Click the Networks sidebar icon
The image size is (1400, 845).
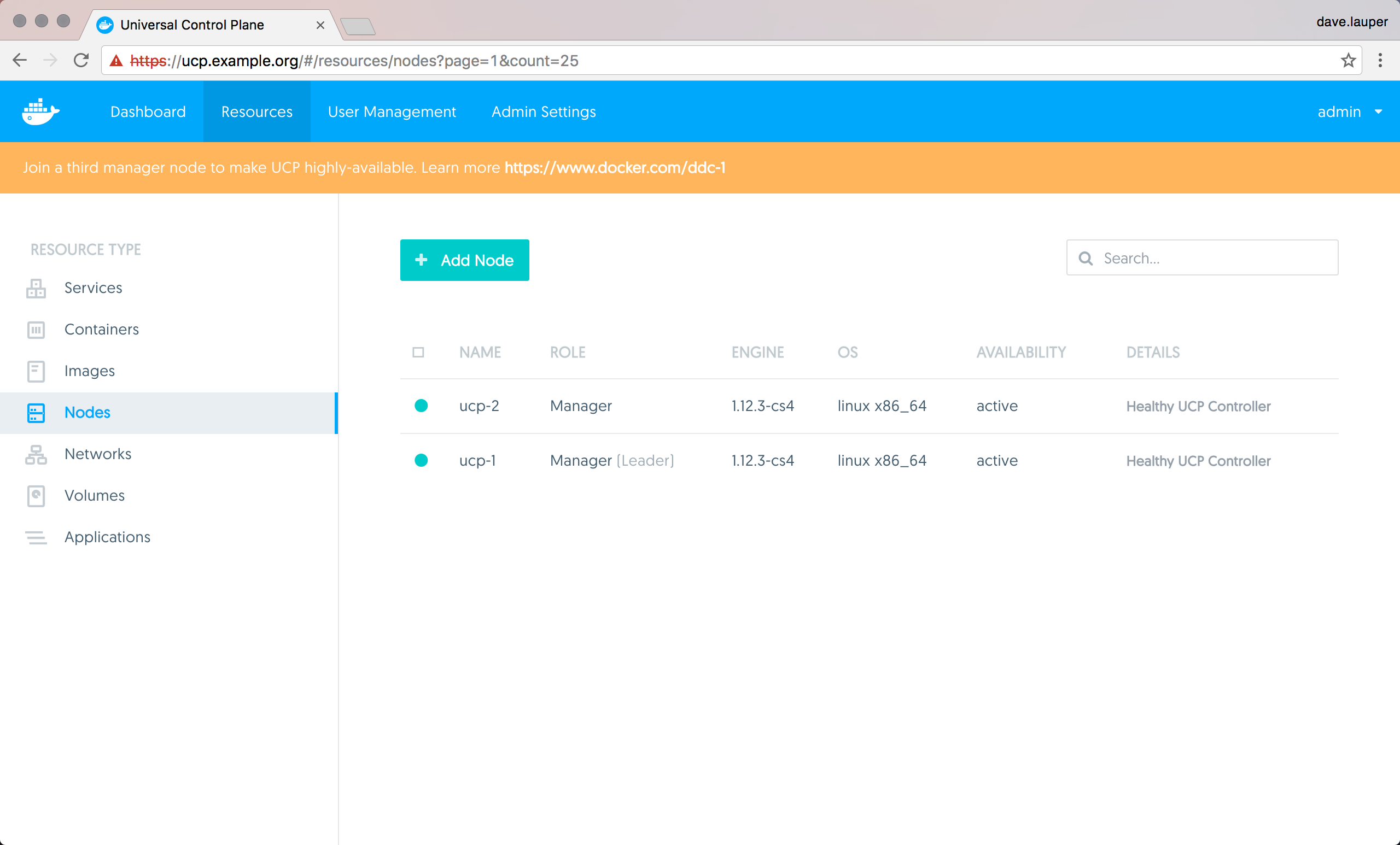pyautogui.click(x=36, y=454)
